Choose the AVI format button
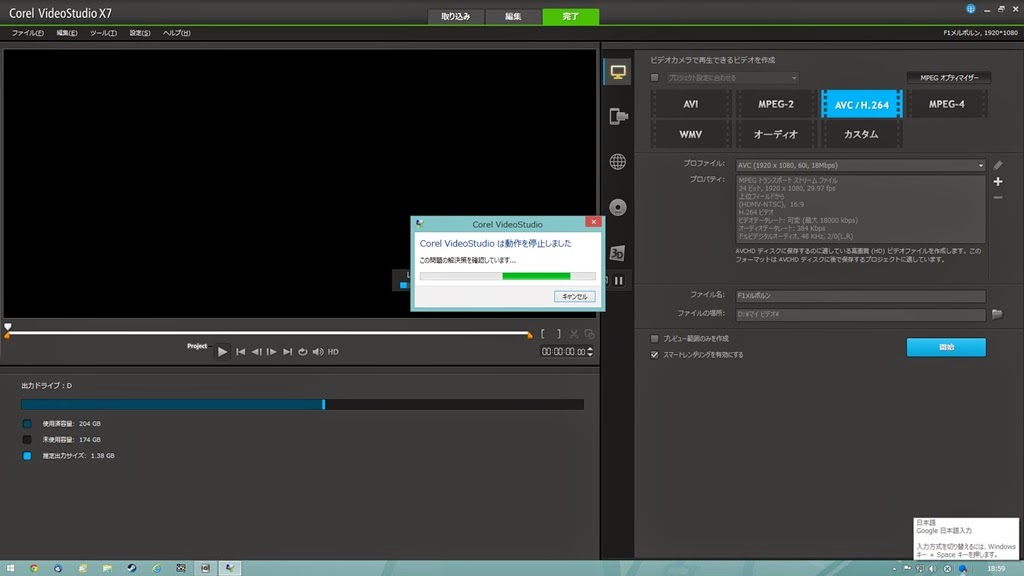This screenshot has height=576, width=1024. [690, 104]
